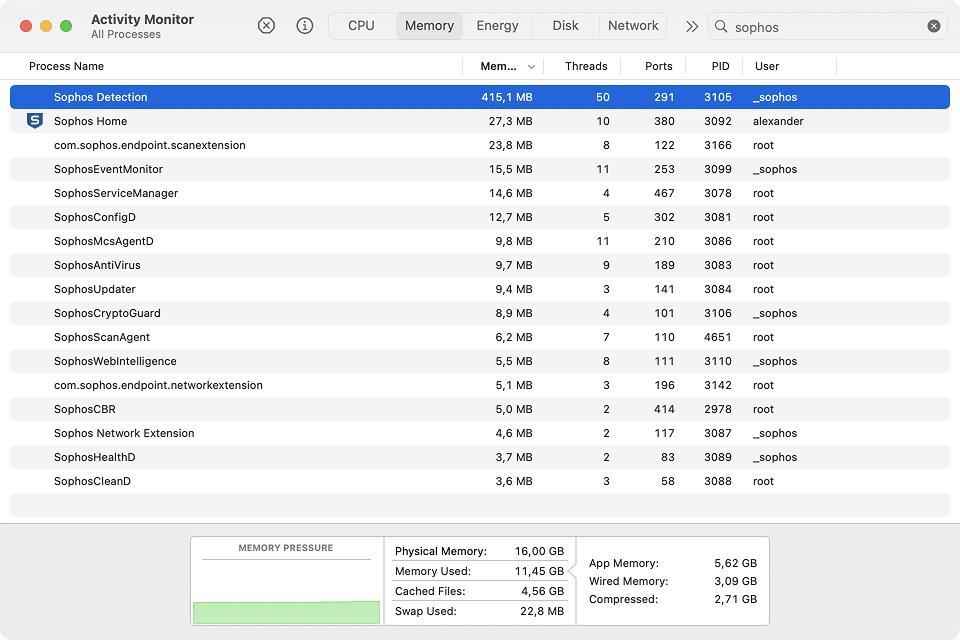This screenshot has height=640, width=960.
Task: Click the User column header
Action: click(767, 67)
